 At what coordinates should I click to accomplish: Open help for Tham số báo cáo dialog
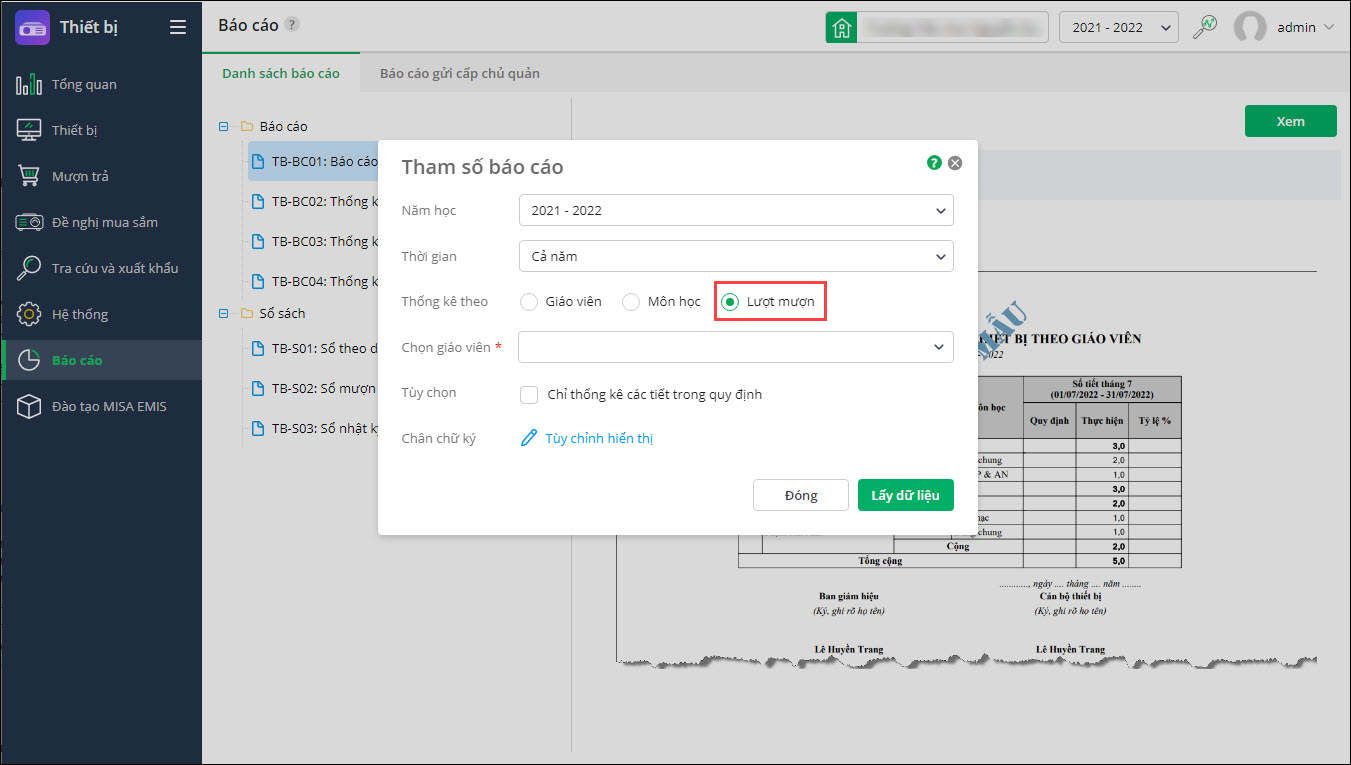coord(934,162)
